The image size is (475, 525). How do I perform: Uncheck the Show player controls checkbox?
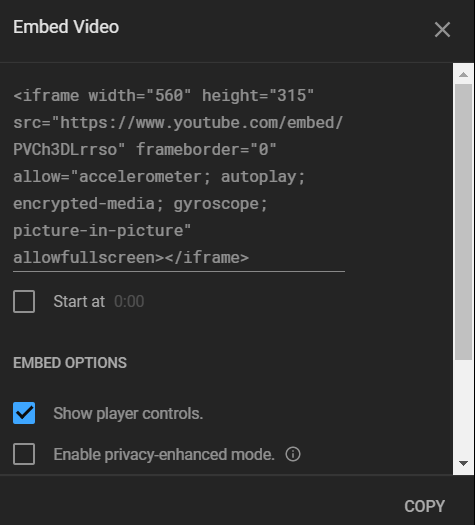[x=24, y=413]
